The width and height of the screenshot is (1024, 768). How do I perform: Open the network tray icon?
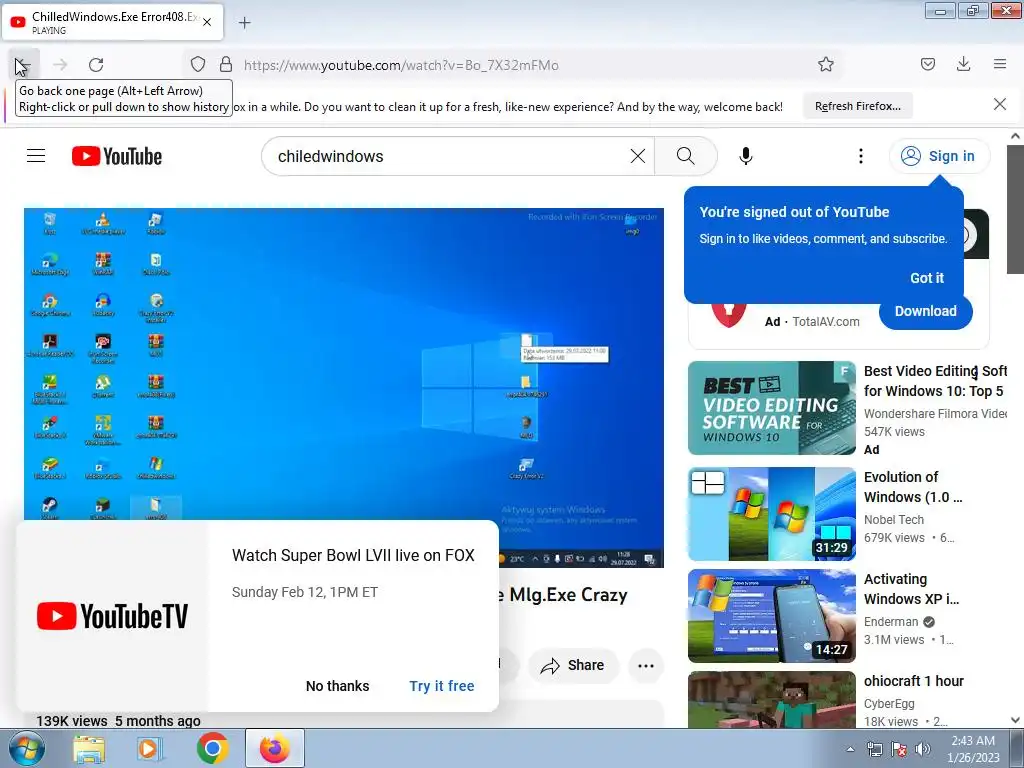click(874, 749)
